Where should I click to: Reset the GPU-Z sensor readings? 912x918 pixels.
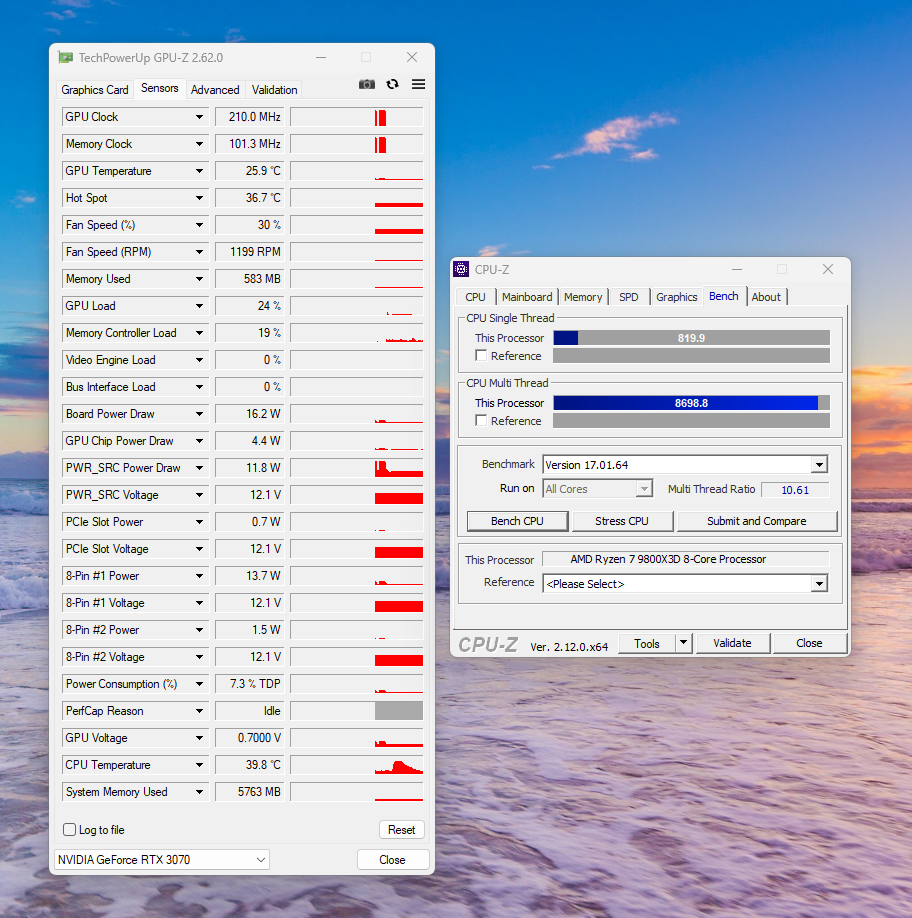coord(402,830)
